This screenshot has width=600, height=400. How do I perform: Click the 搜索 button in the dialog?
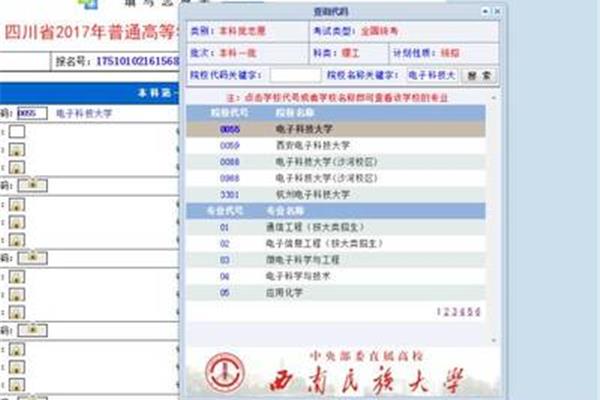click(x=479, y=75)
